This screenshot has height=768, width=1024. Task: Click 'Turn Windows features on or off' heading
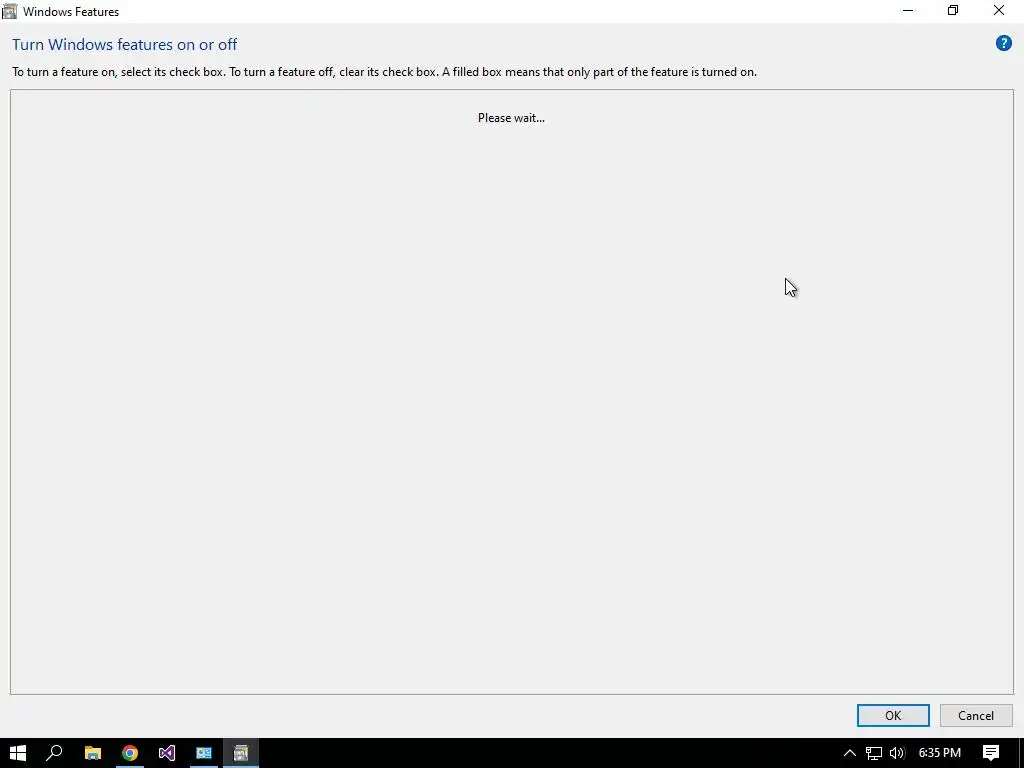(x=125, y=44)
